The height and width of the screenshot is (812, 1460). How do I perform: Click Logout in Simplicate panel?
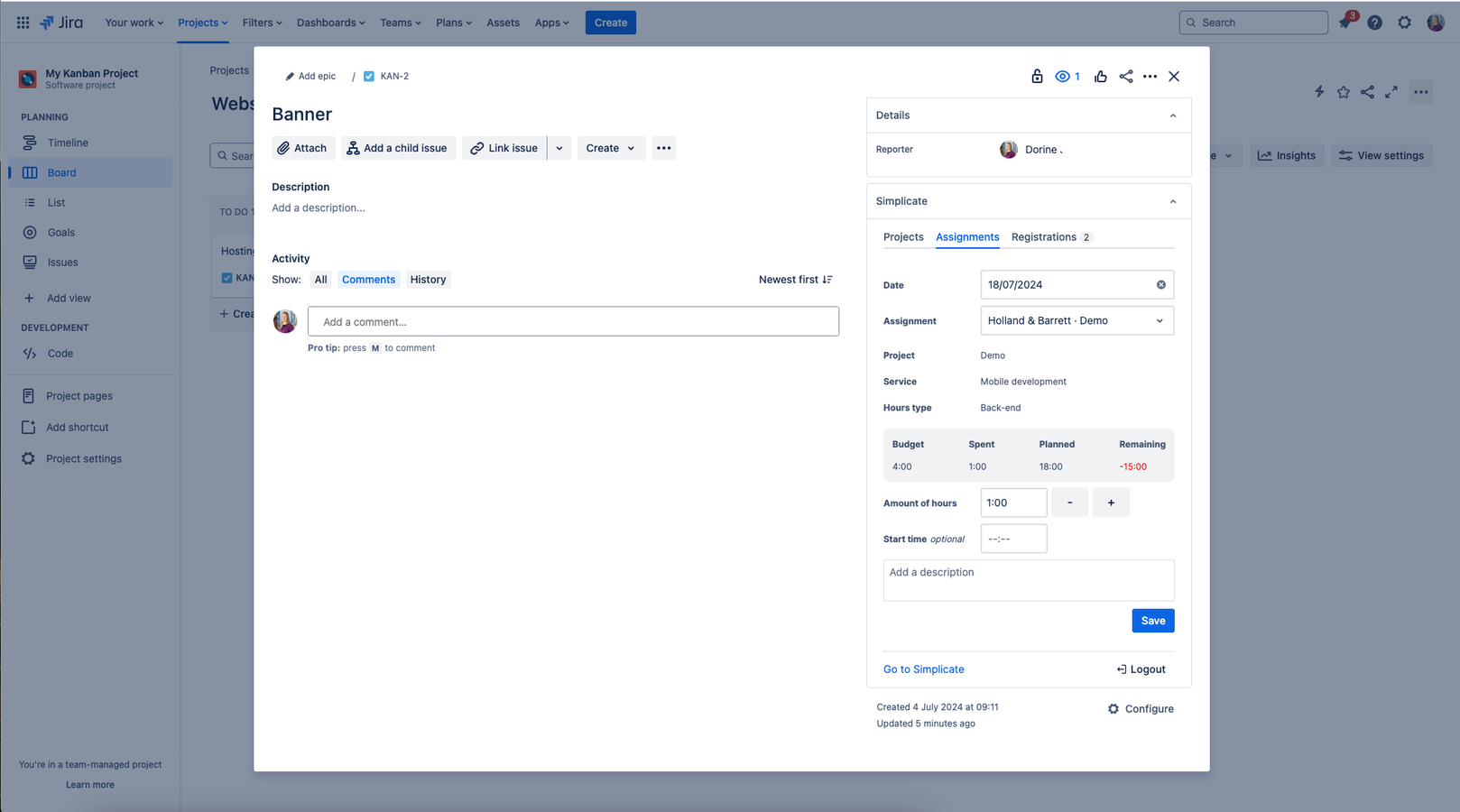[x=1141, y=669]
